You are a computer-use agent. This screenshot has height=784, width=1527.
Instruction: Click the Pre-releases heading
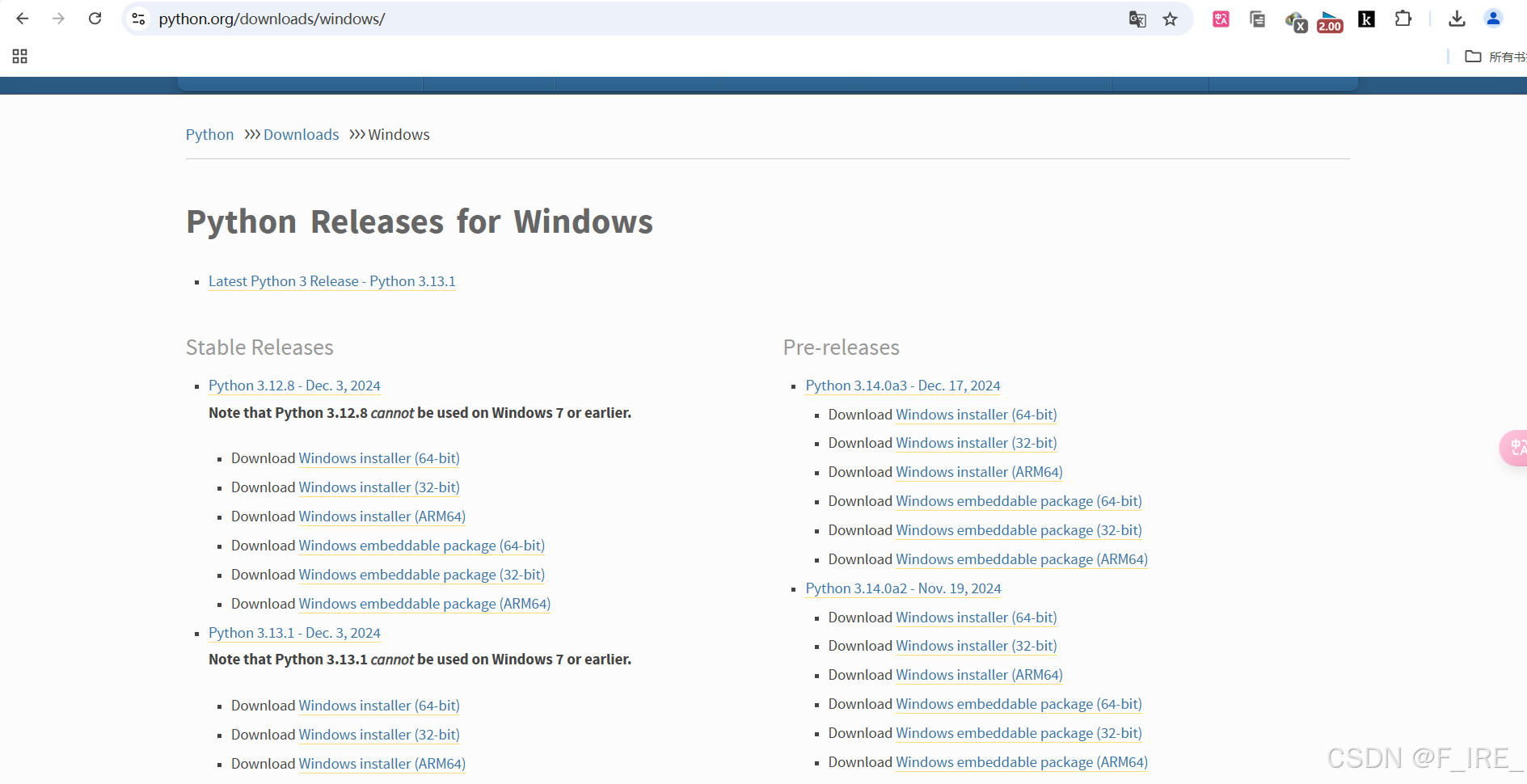click(x=842, y=348)
